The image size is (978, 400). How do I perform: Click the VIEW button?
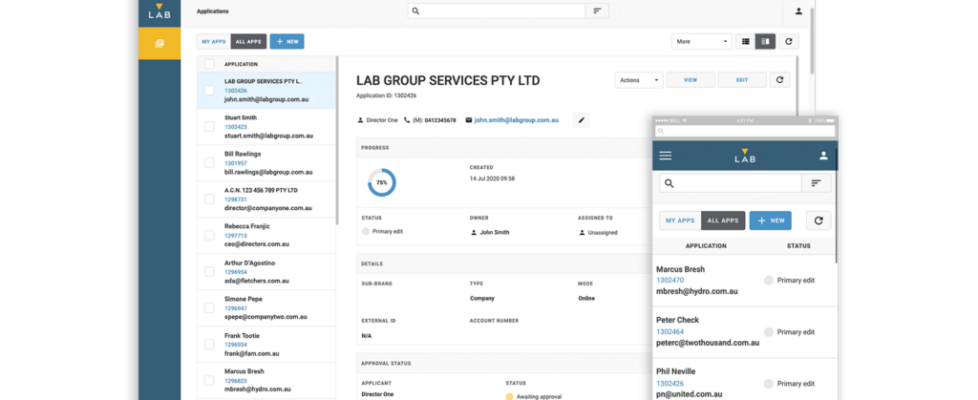pos(690,80)
